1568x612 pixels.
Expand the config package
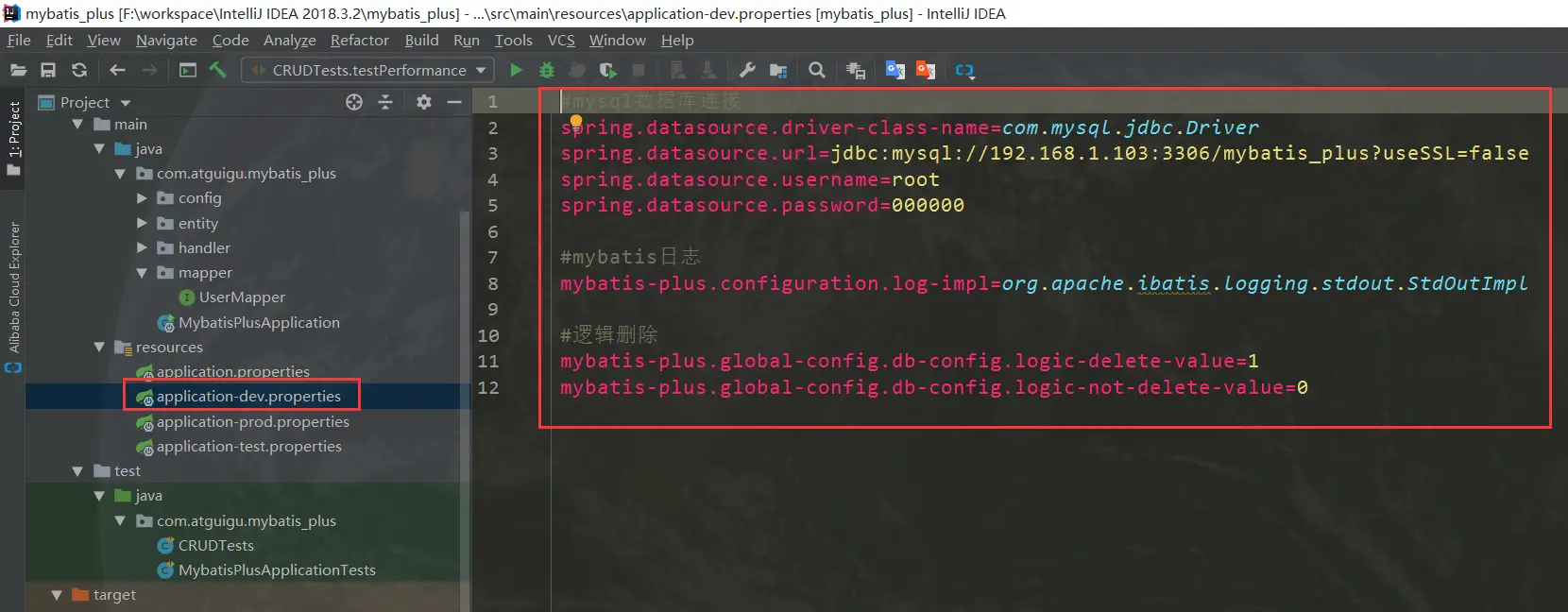[x=143, y=198]
